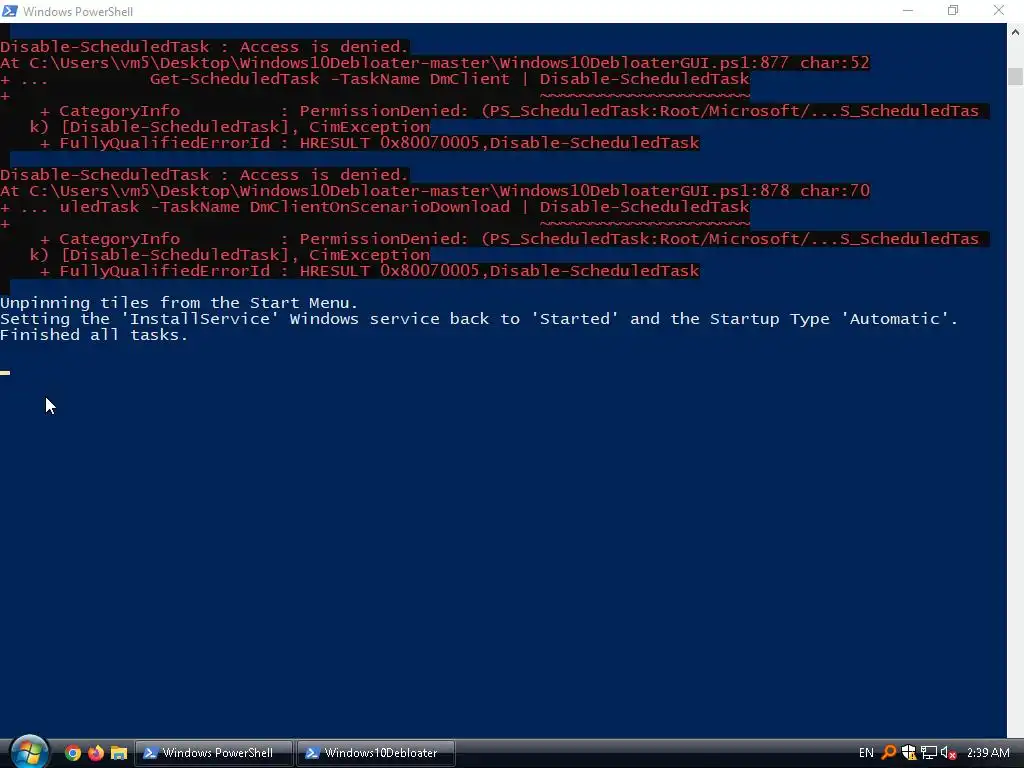Image resolution: width=1024 pixels, height=768 pixels.
Task: Click the 'Get-ScheduledTask -TaskName DmClient' line
Action: click(375, 79)
